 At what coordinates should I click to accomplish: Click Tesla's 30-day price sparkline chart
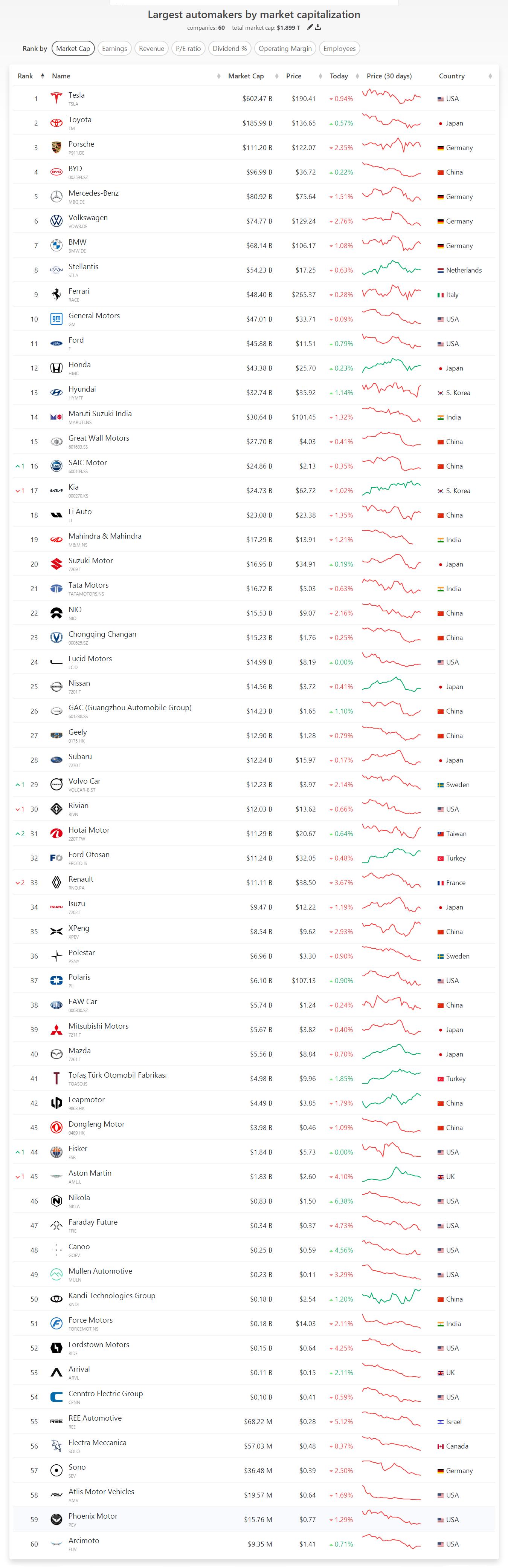(x=391, y=97)
